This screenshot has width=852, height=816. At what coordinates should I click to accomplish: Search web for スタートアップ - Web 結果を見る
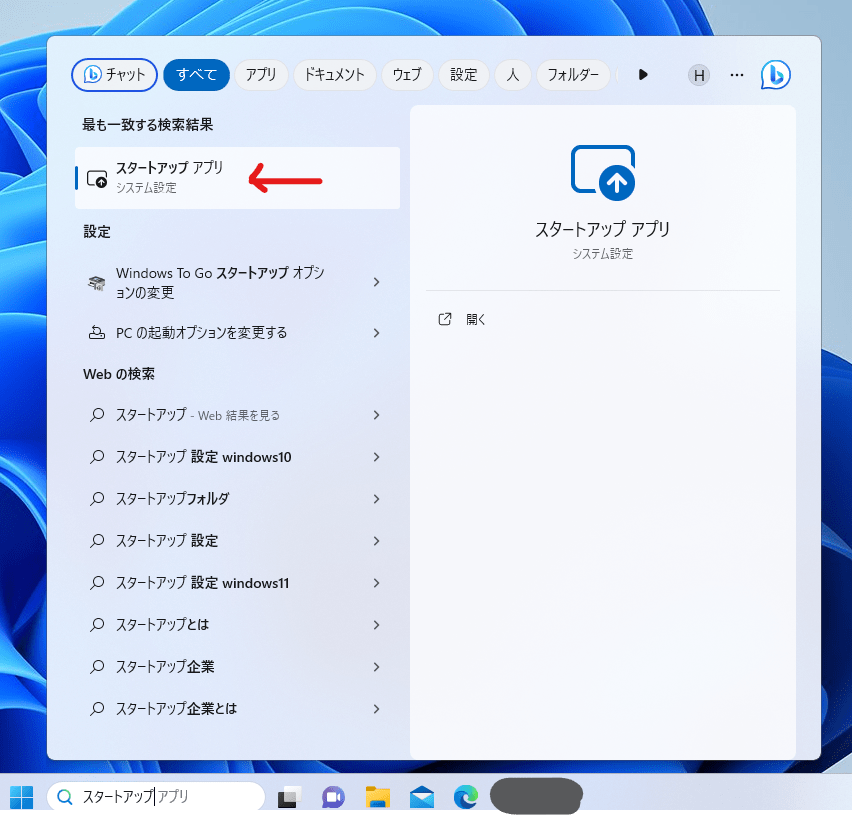pyautogui.click(x=237, y=415)
